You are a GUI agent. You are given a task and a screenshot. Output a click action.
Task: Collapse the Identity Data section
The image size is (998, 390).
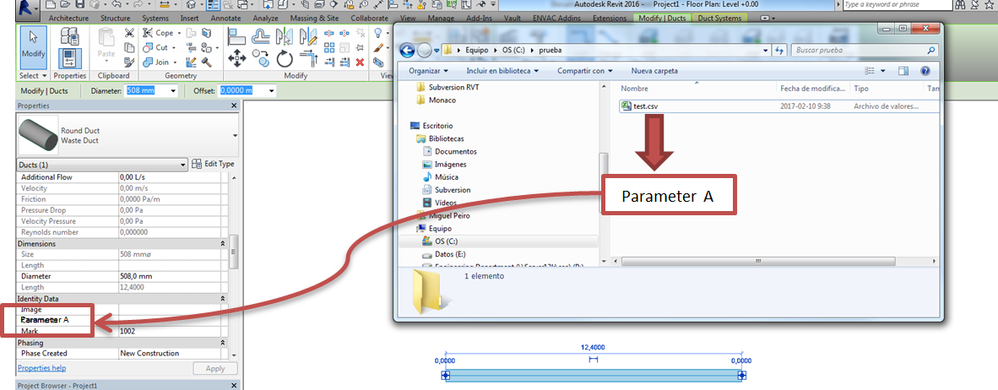pyautogui.click(x=223, y=298)
